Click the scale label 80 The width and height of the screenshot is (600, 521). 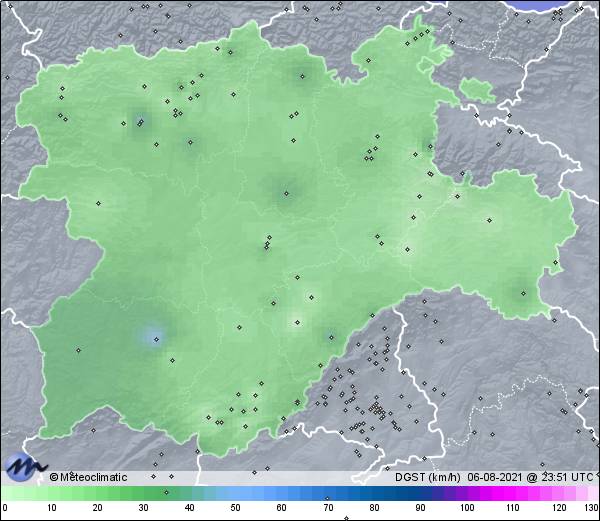374,508
